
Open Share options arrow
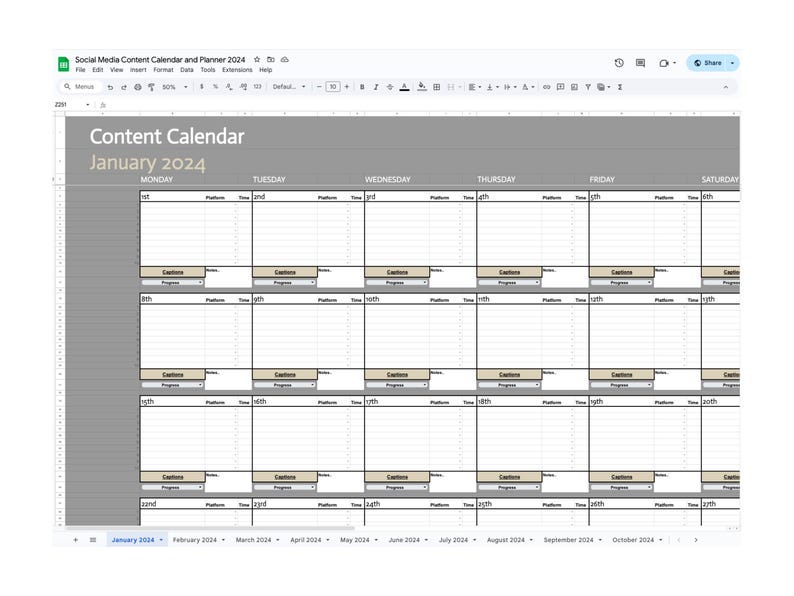732,63
